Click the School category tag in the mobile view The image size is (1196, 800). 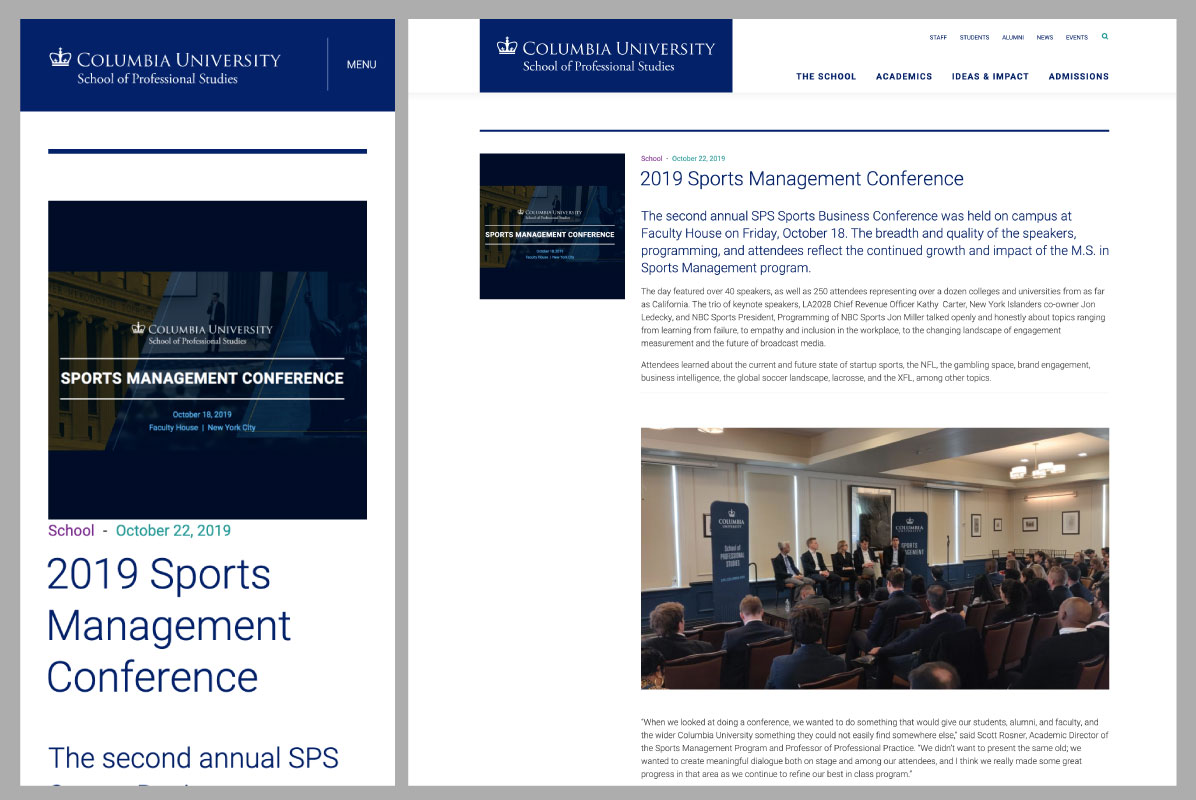[71, 531]
